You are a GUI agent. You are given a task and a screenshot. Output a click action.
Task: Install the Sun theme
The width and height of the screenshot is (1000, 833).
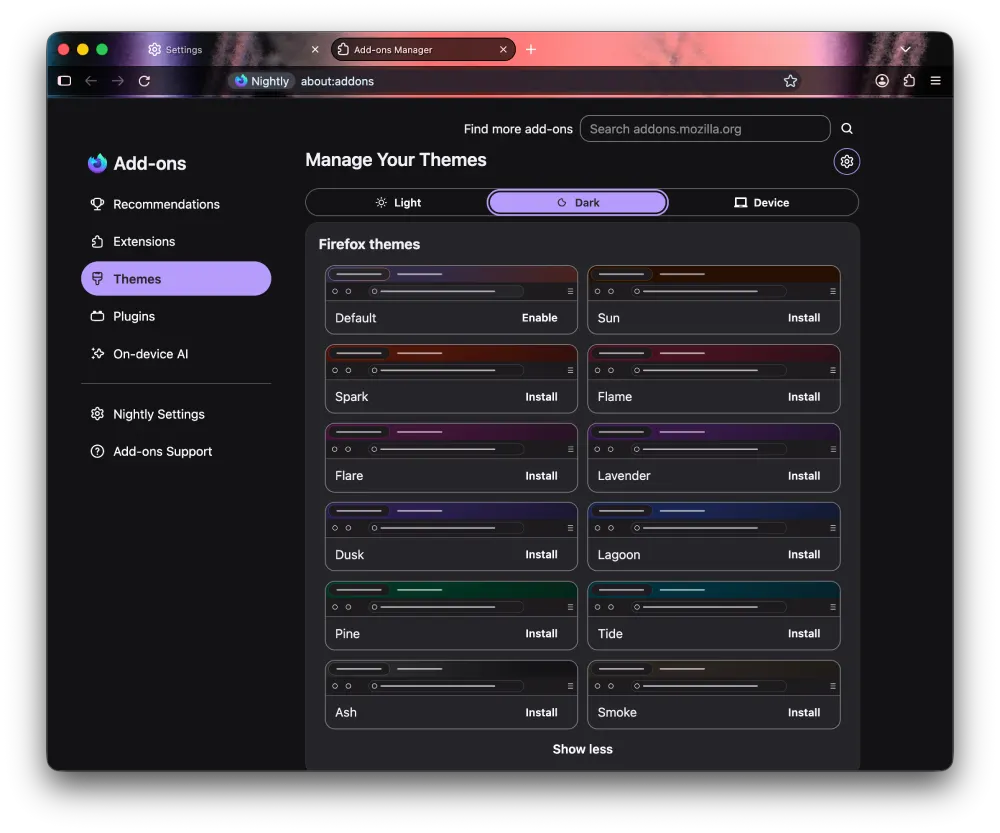click(x=804, y=318)
